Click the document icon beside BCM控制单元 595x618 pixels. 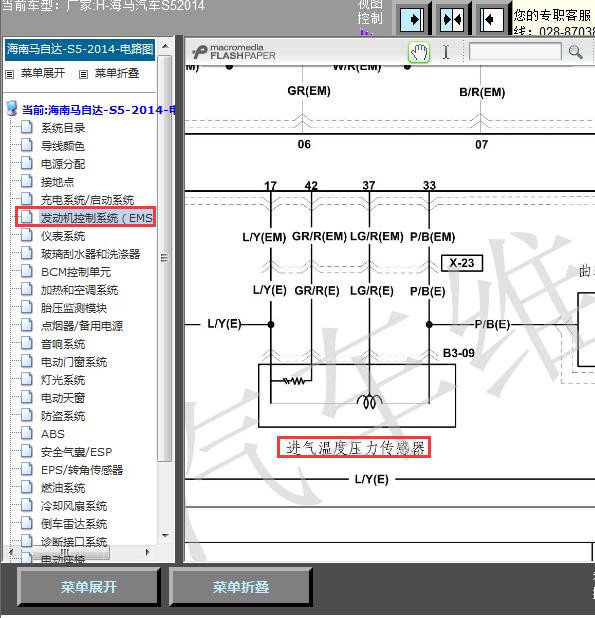click(26, 271)
